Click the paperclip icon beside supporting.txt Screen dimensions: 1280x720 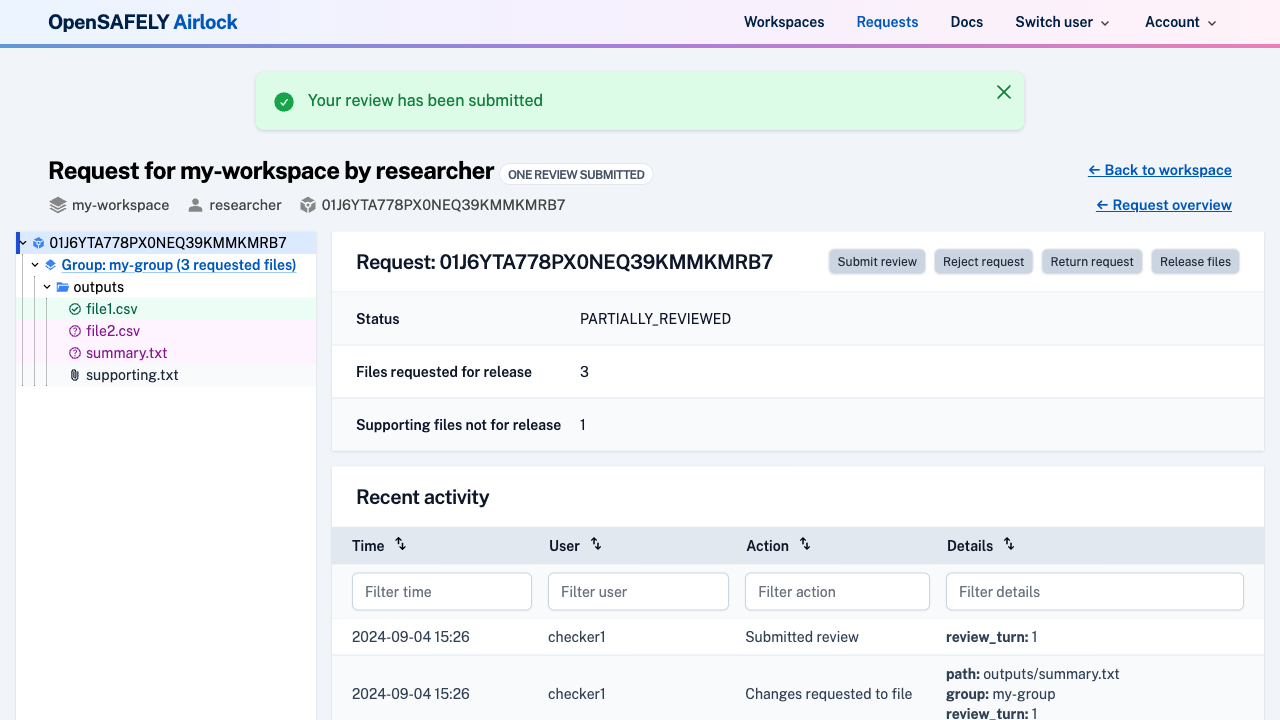click(x=75, y=375)
